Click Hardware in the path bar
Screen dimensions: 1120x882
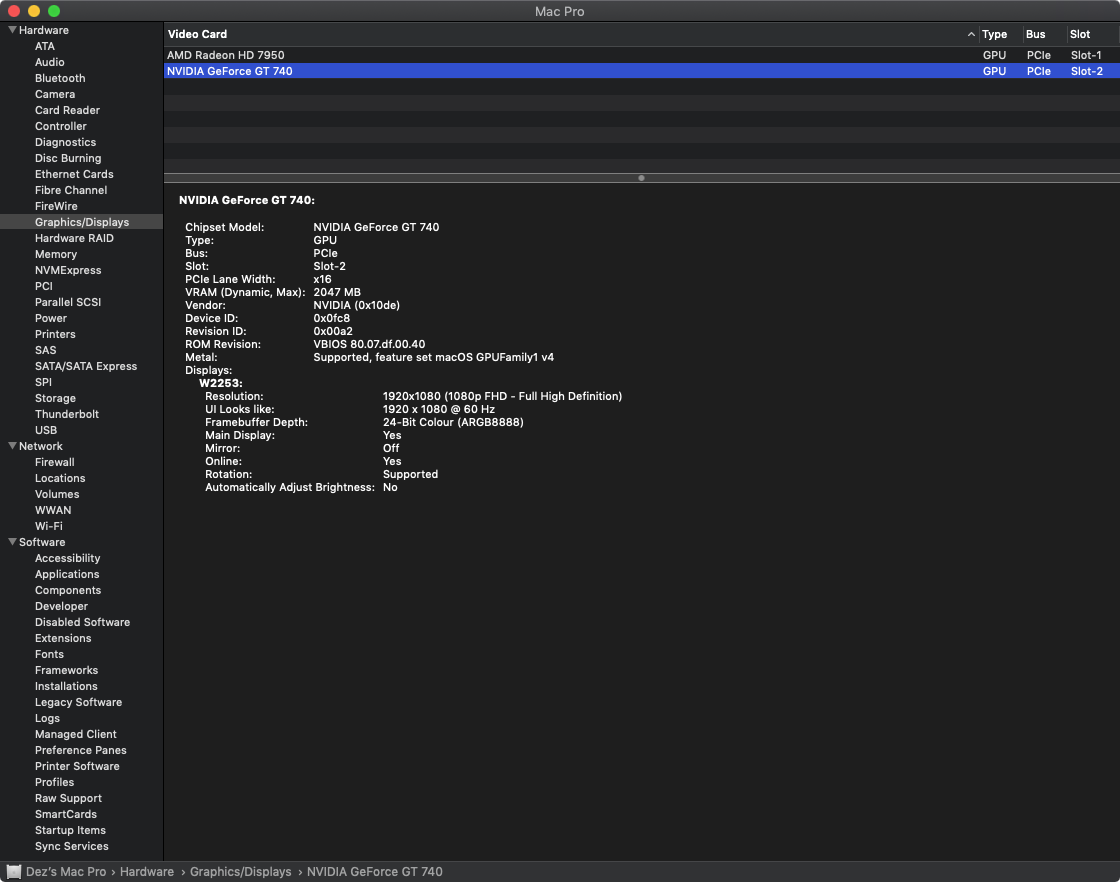point(146,871)
